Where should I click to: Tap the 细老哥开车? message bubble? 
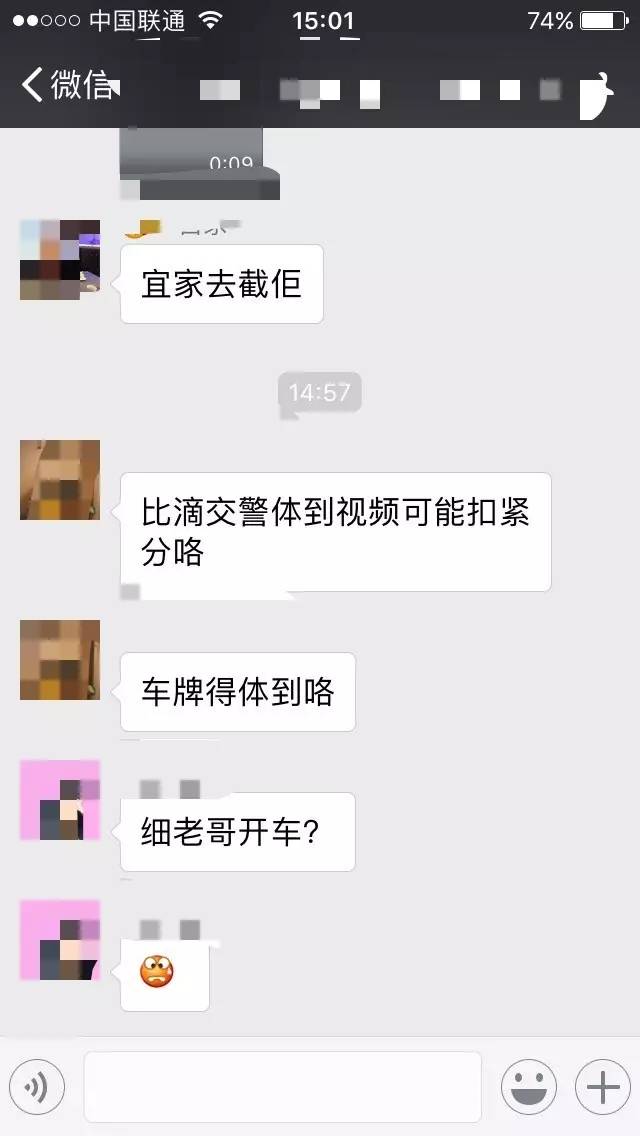coord(238,832)
